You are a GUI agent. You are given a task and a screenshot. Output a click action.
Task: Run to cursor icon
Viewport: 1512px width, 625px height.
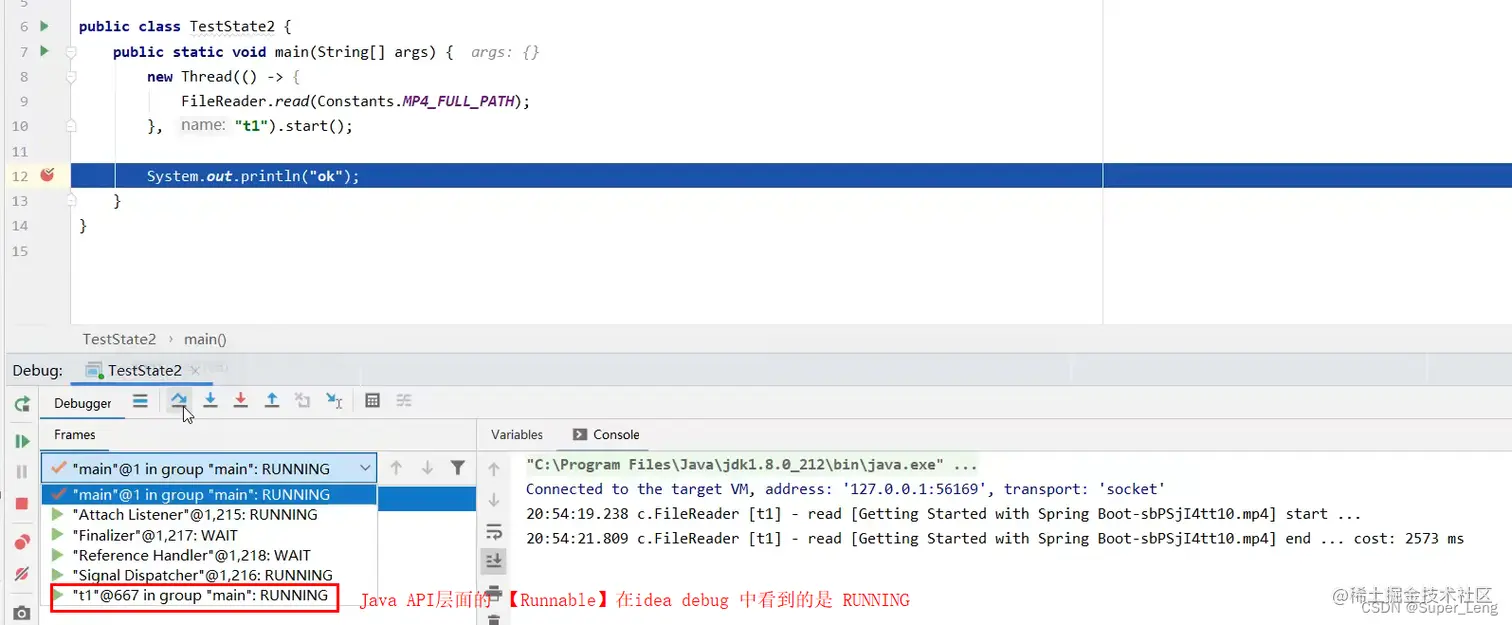pos(334,401)
